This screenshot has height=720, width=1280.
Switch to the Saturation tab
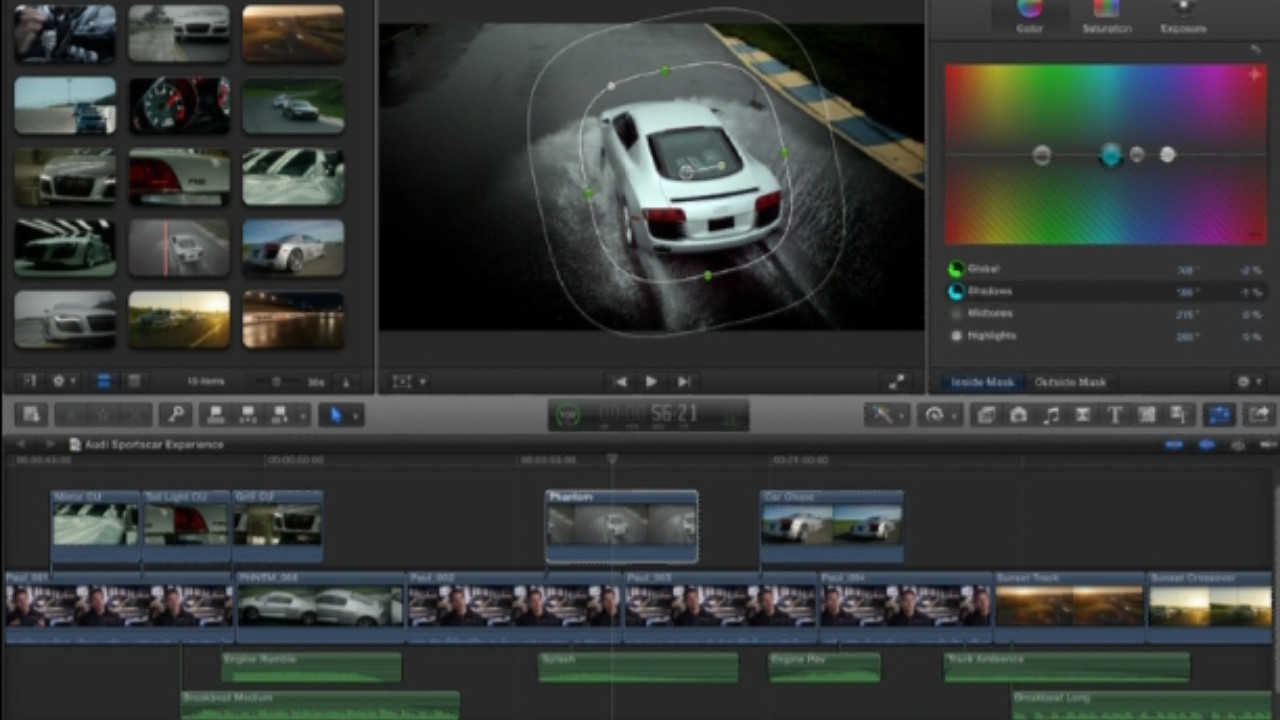click(1105, 17)
